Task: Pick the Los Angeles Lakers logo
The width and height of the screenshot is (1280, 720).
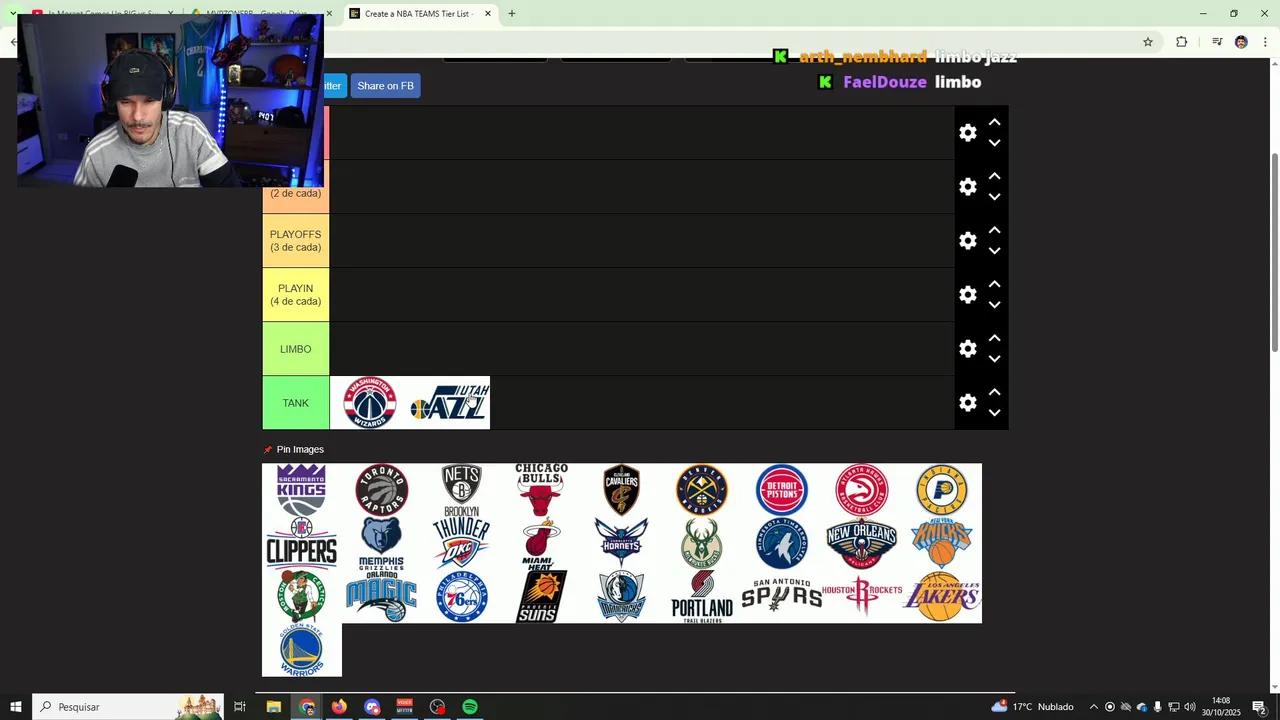Action: click(x=942, y=597)
